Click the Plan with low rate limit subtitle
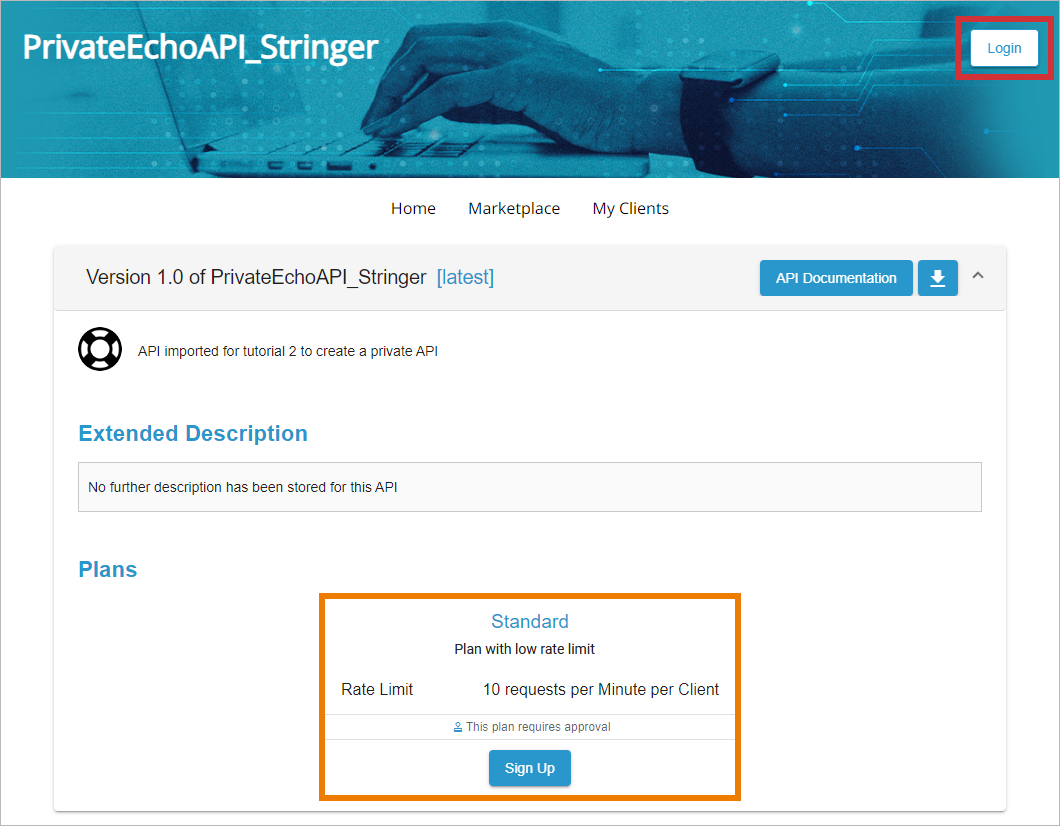This screenshot has height=826, width=1060. pyautogui.click(x=524, y=649)
